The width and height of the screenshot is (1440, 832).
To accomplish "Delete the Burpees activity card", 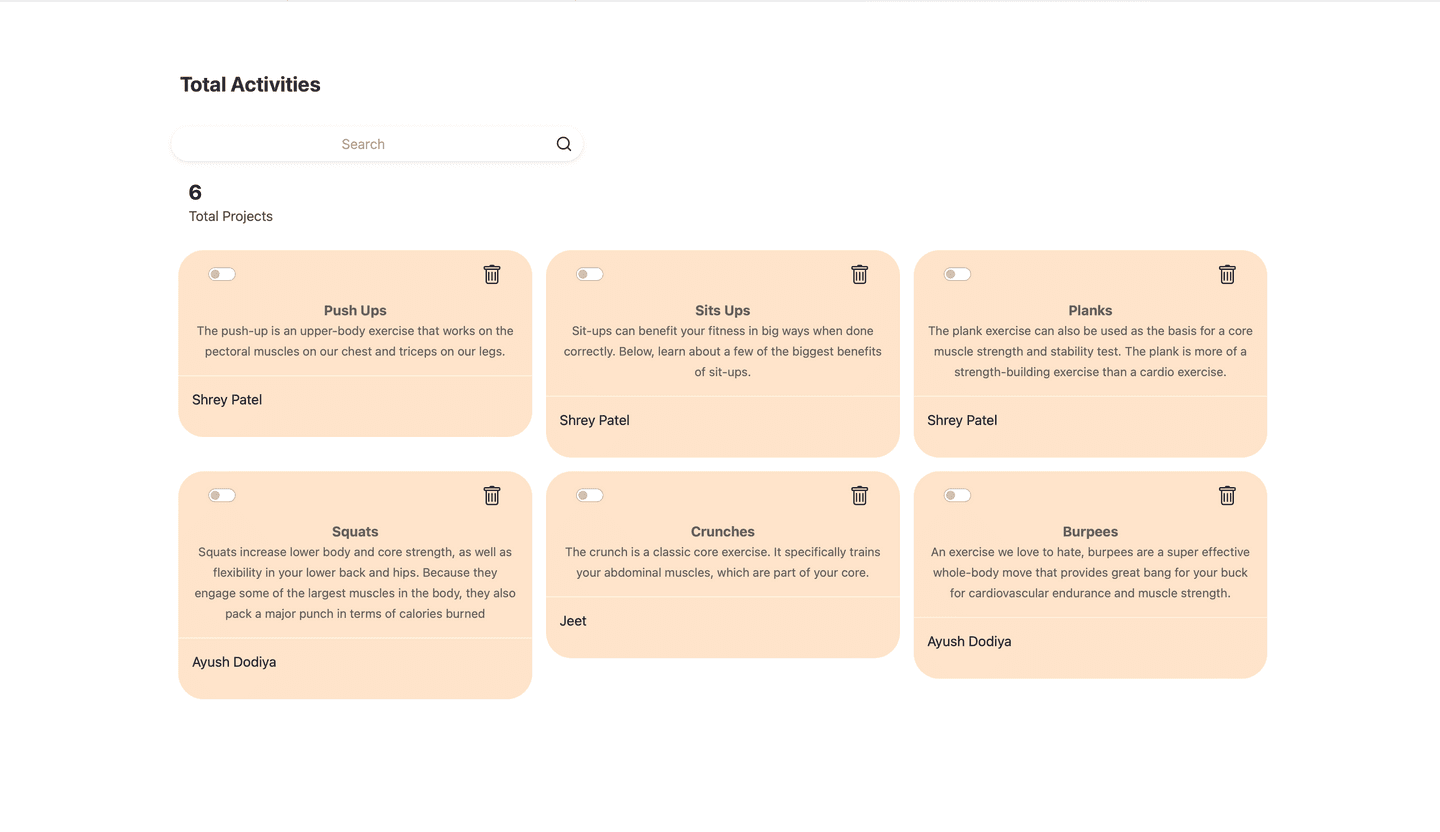I will 1228,495.
